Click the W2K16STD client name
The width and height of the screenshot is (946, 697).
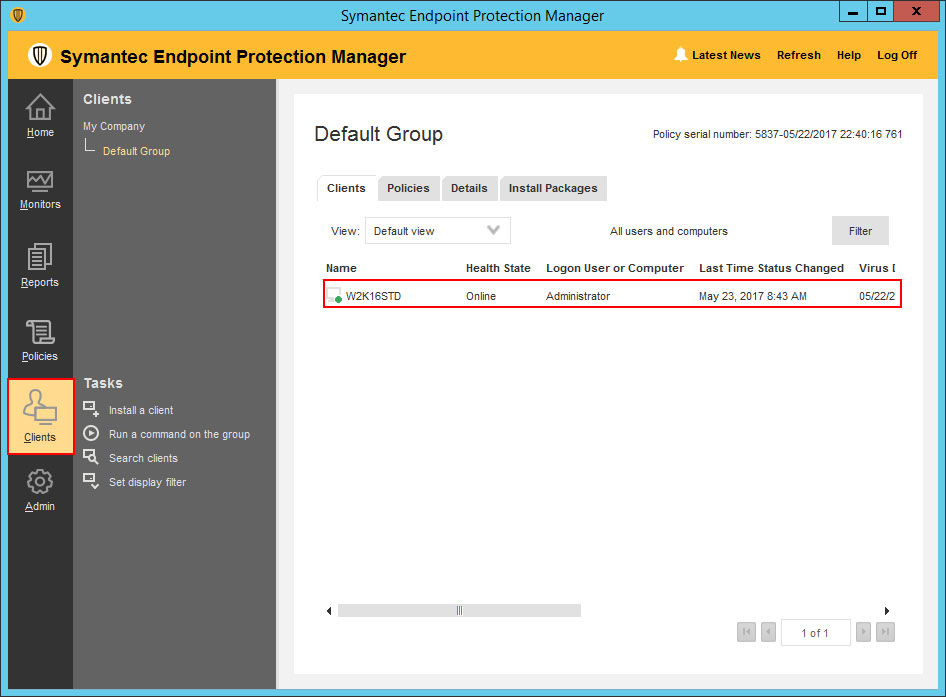373,296
